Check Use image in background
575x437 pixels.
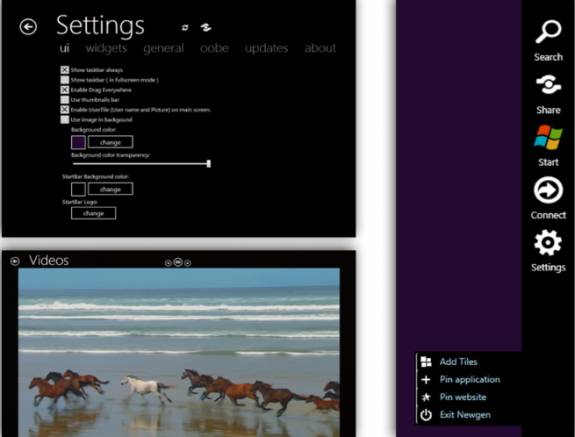tap(65, 120)
